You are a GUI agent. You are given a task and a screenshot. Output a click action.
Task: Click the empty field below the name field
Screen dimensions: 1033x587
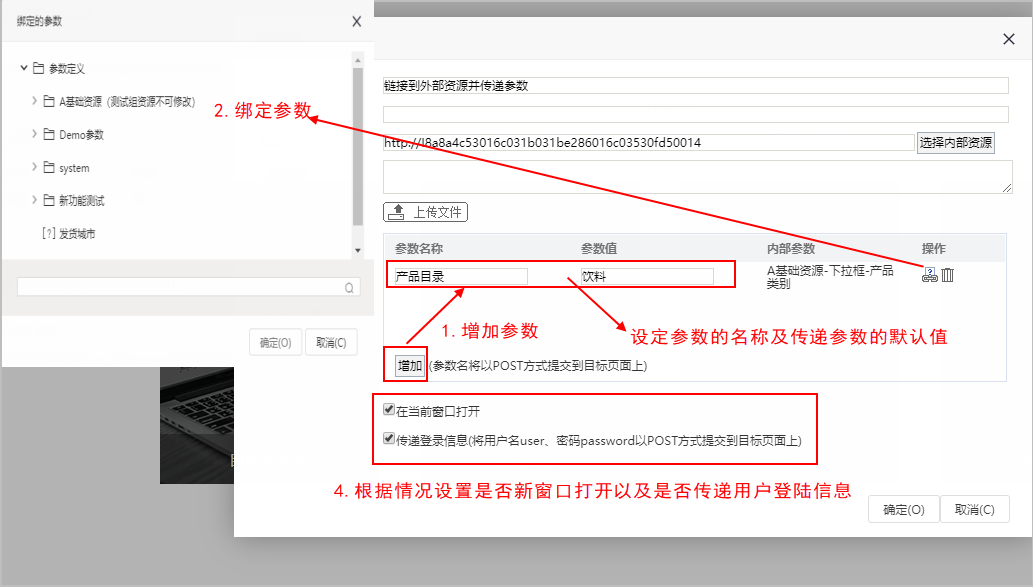(x=696, y=114)
